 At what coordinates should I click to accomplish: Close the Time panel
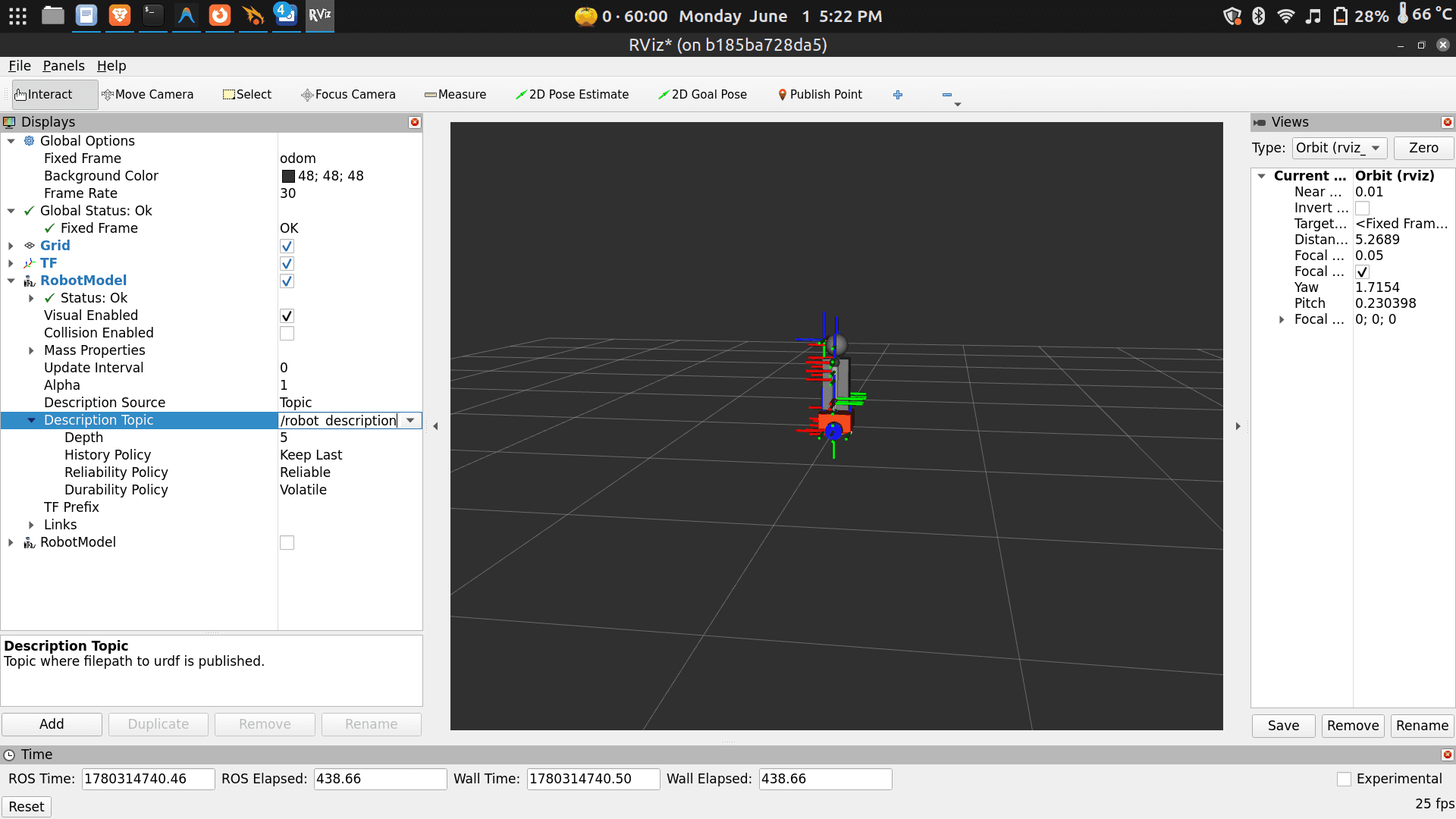pos(1447,755)
